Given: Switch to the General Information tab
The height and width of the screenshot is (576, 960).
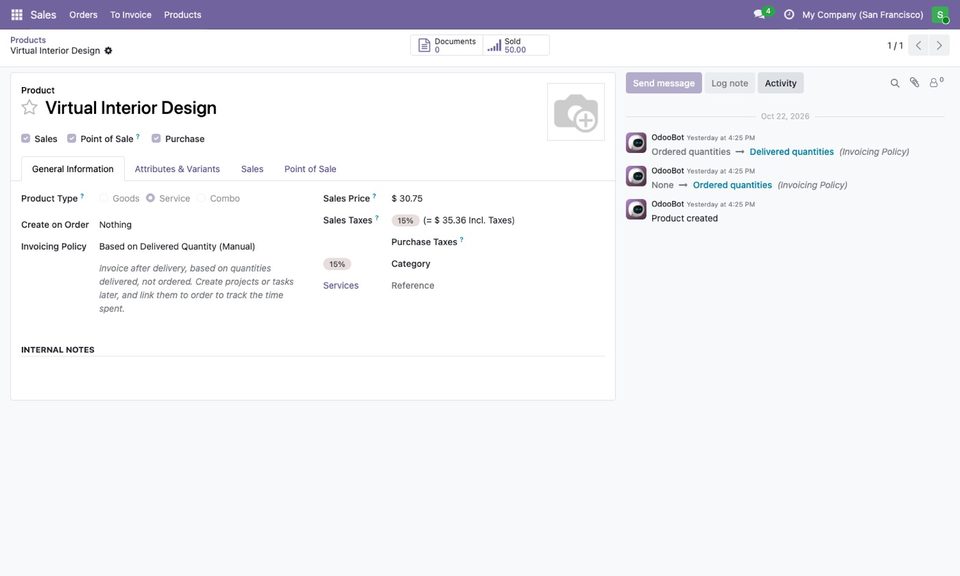Looking at the screenshot, I should click(x=73, y=169).
